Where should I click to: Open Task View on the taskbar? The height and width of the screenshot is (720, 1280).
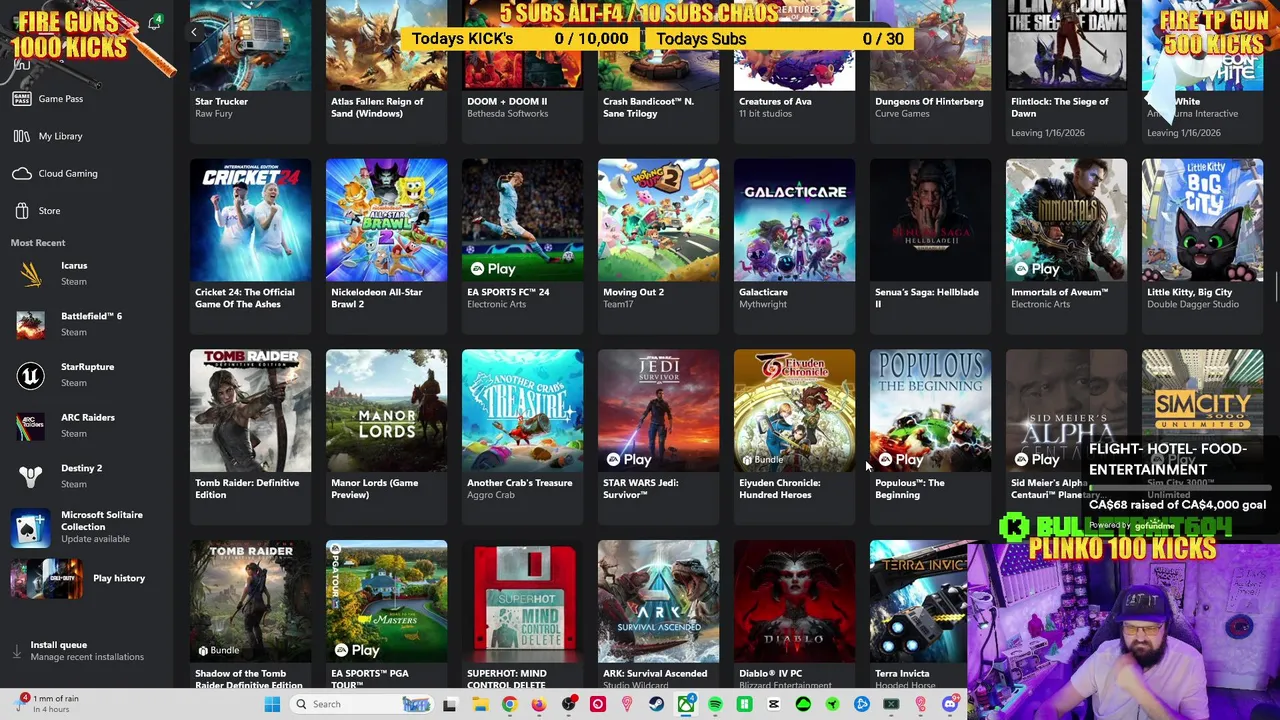click(x=450, y=704)
